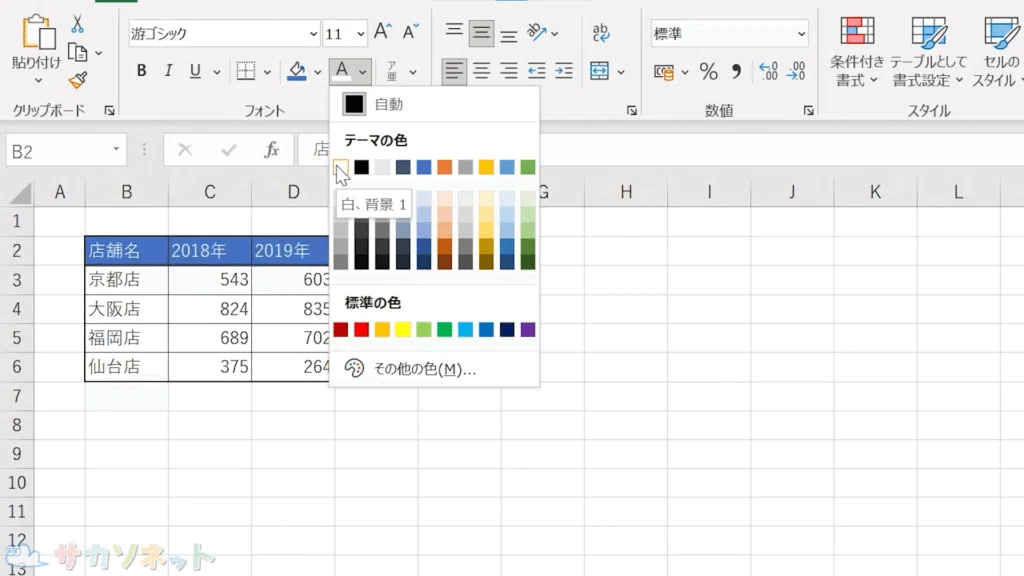
Task: Toggle top vertical alignment
Action: coord(454,32)
